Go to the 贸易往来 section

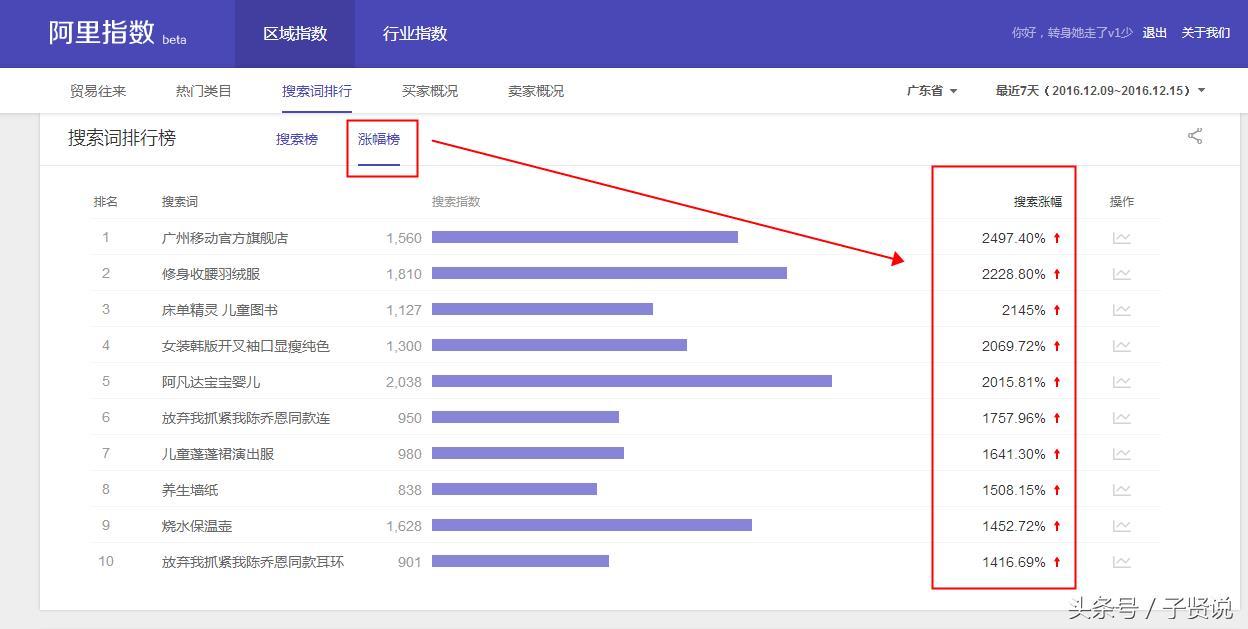[98, 91]
